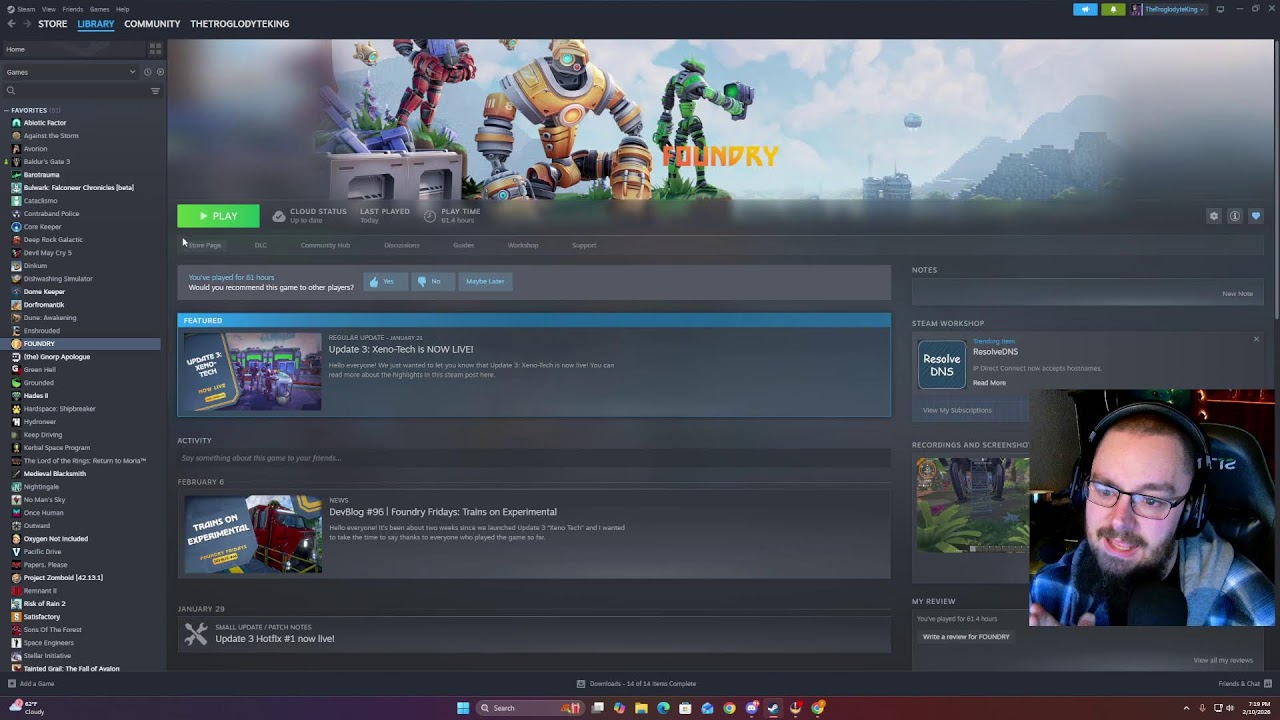
Task: Open FOUNDRY game settings gear
Action: [1214, 216]
